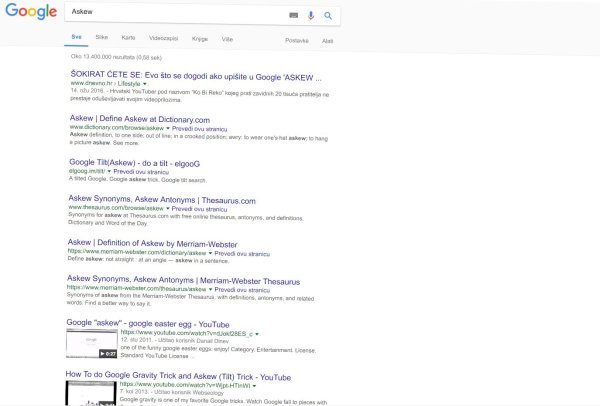The width and height of the screenshot is (600, 406).
Task: Open the Alati search tools
Action: click(327, 40)
